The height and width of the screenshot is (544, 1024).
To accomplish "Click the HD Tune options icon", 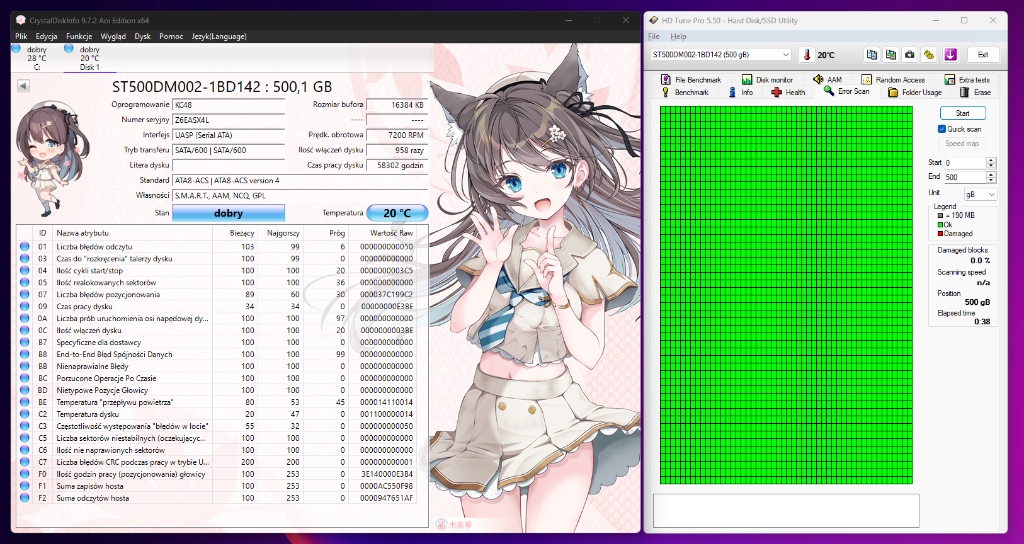I will (929, 55).
